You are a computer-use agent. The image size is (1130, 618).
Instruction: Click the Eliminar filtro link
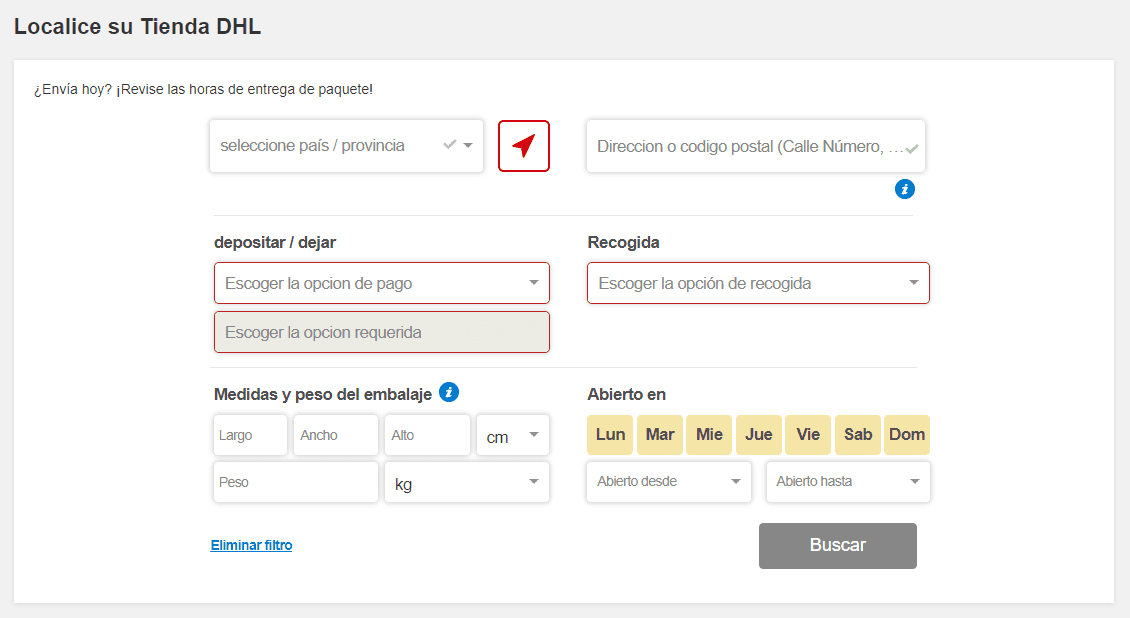[x=251, y=544]
